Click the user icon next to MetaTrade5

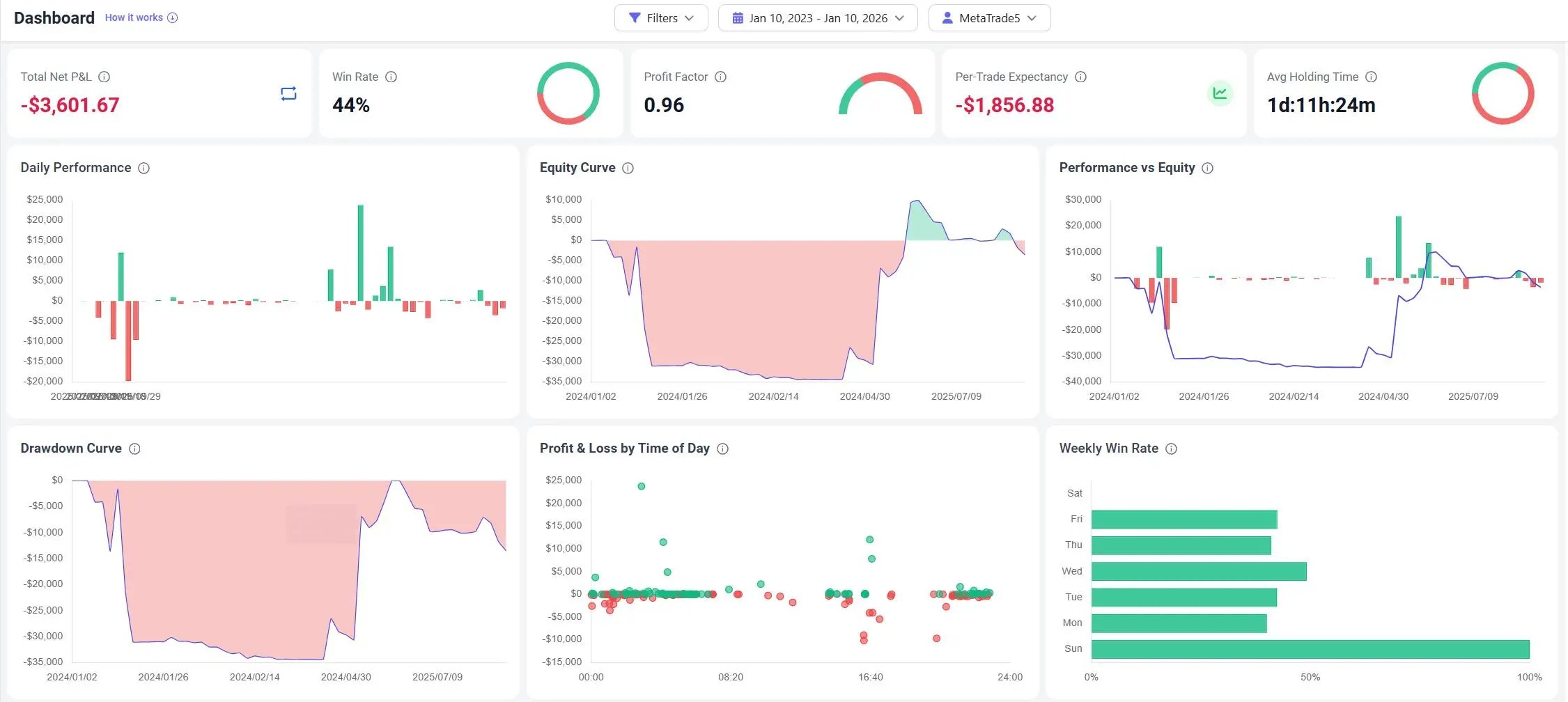pyautogui.click(x=947, y=17)
